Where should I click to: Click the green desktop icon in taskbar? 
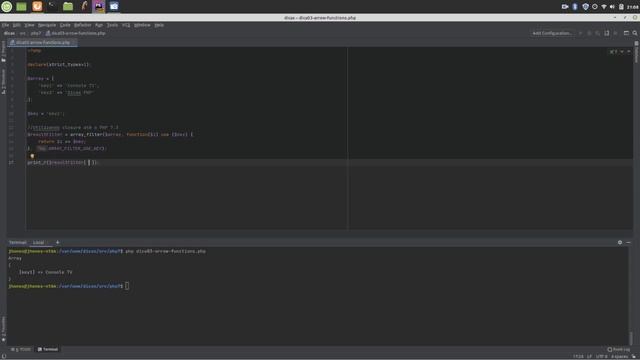coord(21,7)
